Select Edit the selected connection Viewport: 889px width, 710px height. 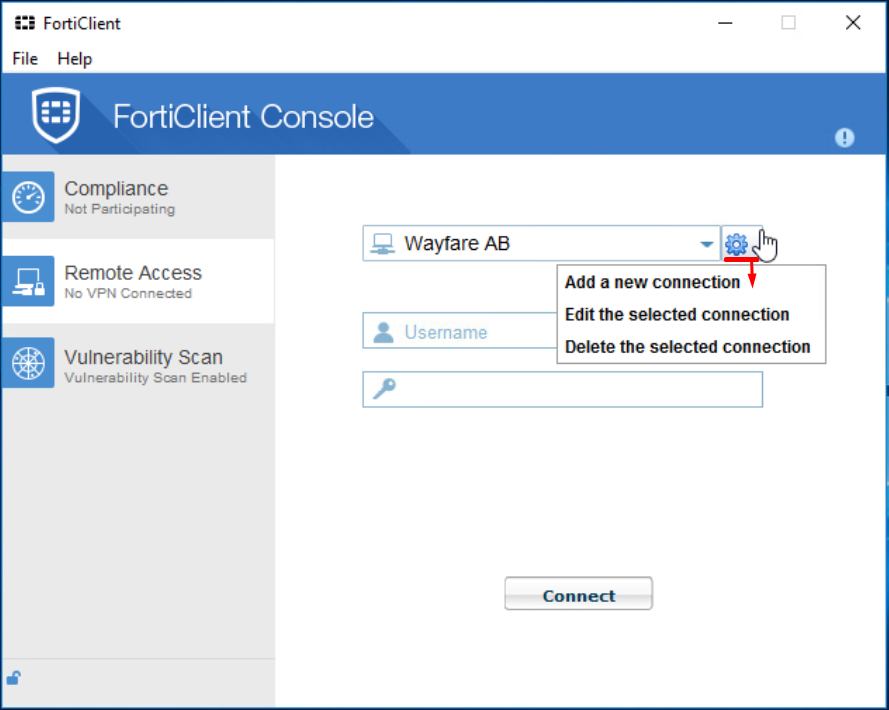[x=677, y=314]
